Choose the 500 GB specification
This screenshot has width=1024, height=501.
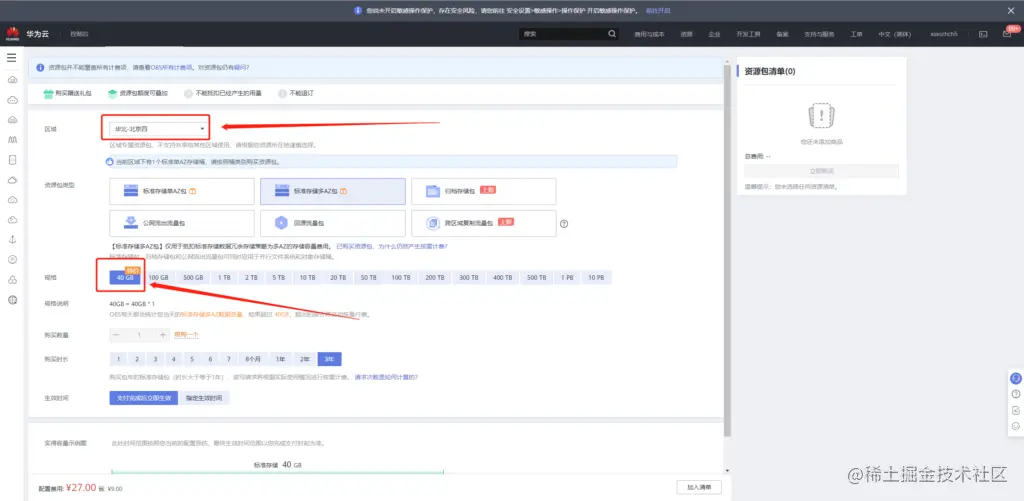click(193, 278)
